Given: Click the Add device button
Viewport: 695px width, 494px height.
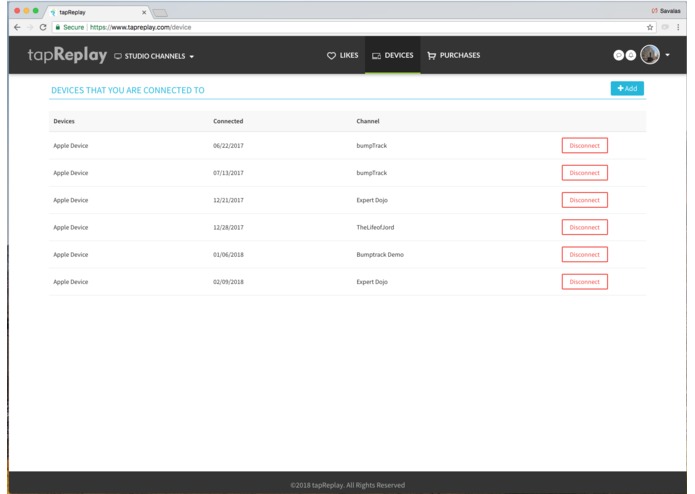Looking at the screenshot, I should pos(627,89).
